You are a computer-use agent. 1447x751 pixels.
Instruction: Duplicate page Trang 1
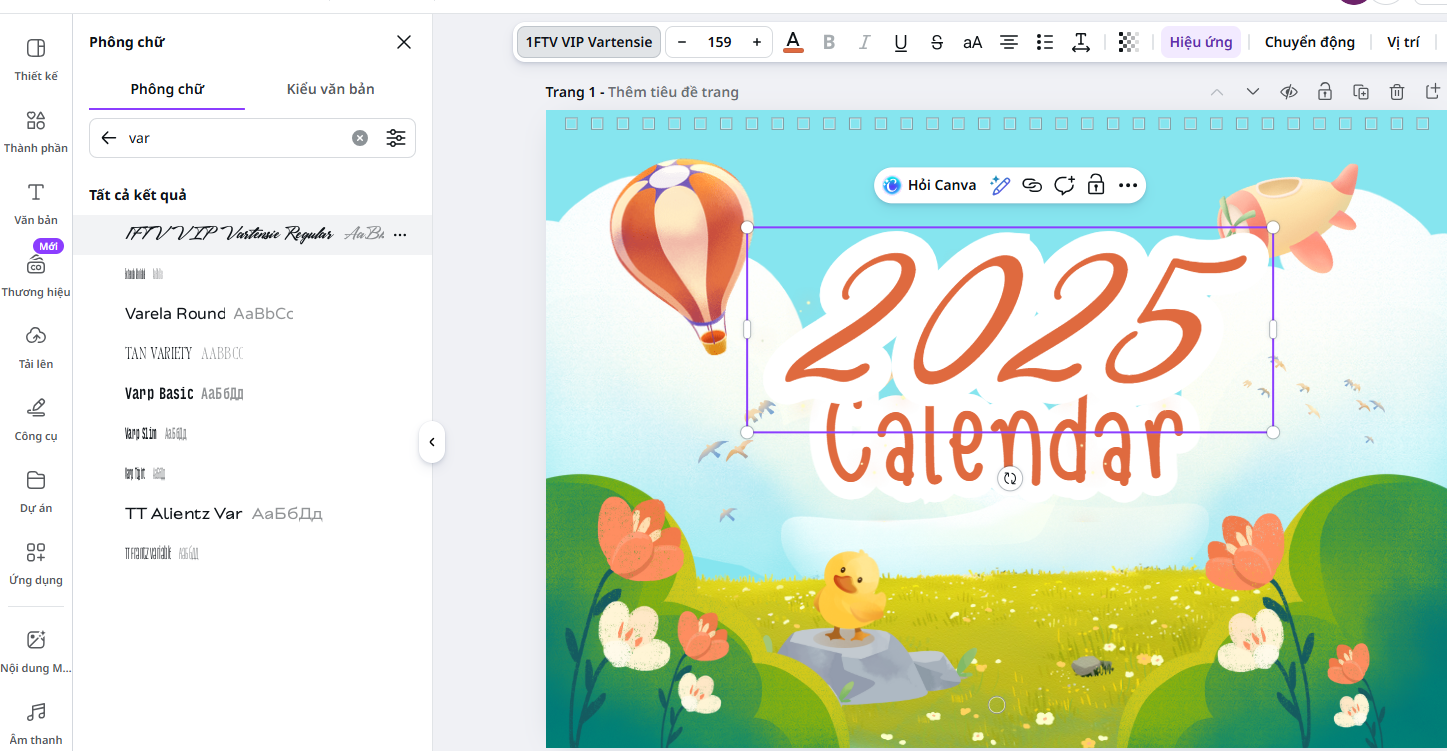point(1361,92)
